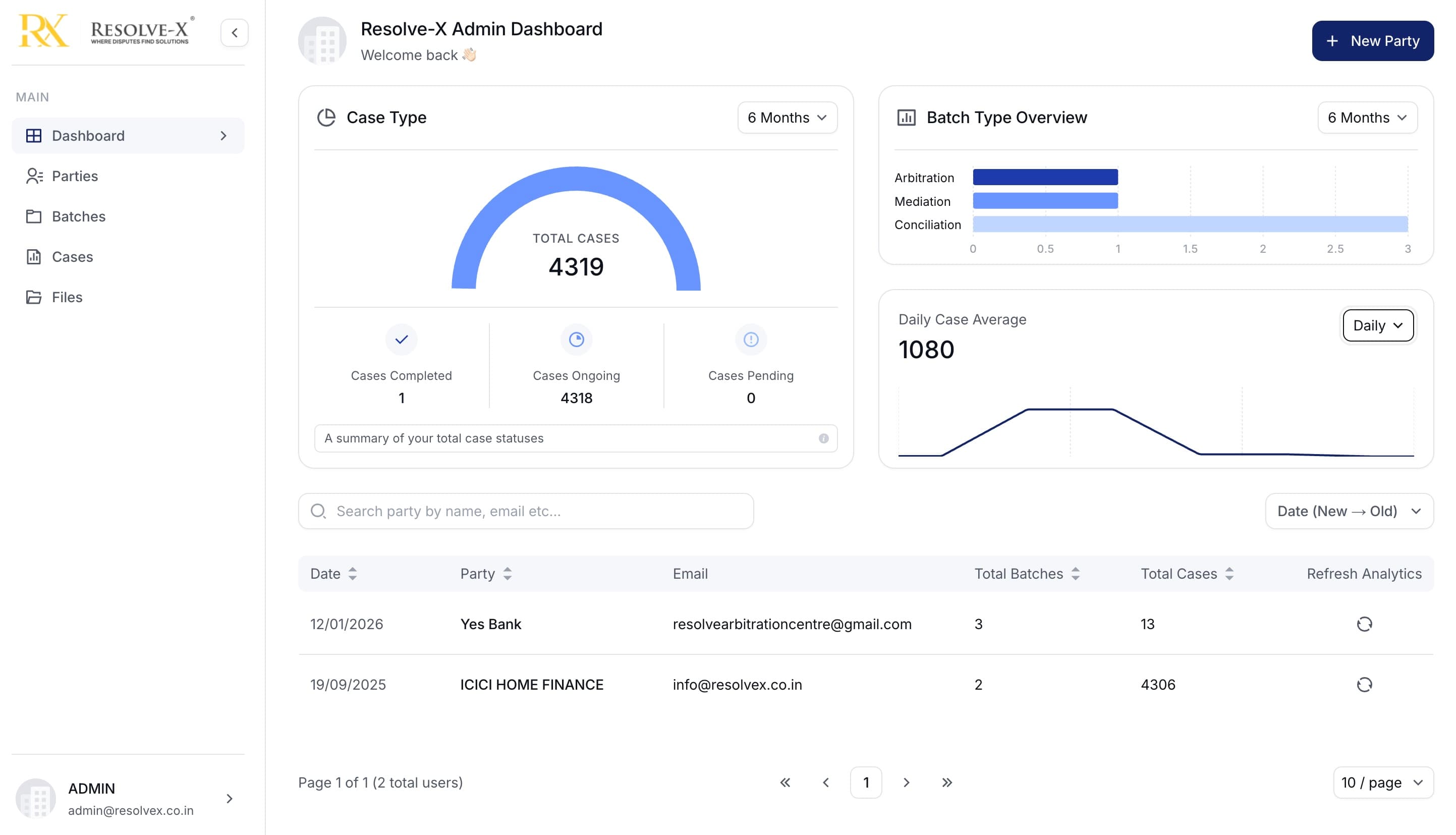Click the Cases Pending alert icon

[x=751, y=340]
